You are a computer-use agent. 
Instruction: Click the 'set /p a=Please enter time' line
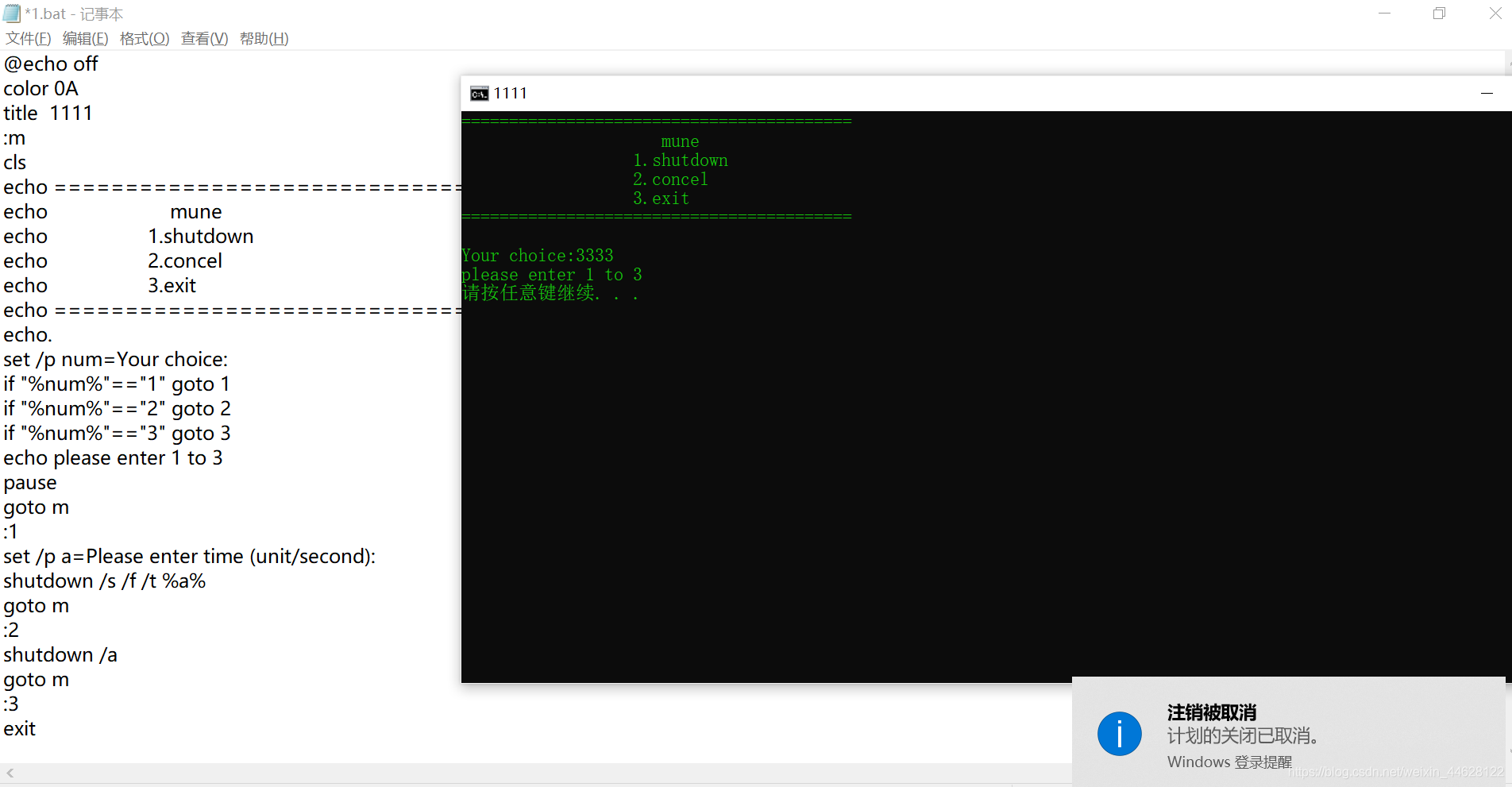click(190, 556)
